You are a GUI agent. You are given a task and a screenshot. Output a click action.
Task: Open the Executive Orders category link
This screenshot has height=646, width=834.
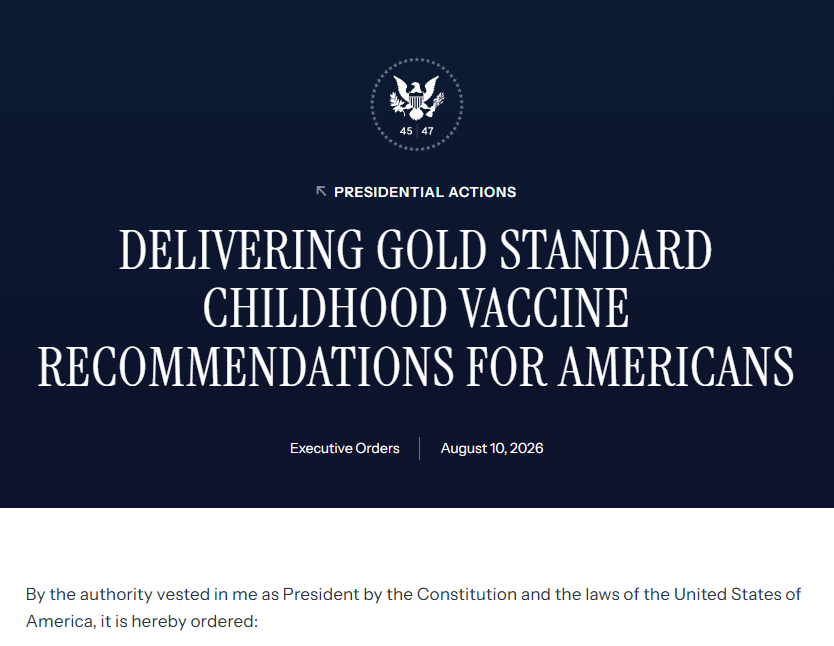(345, 448)
